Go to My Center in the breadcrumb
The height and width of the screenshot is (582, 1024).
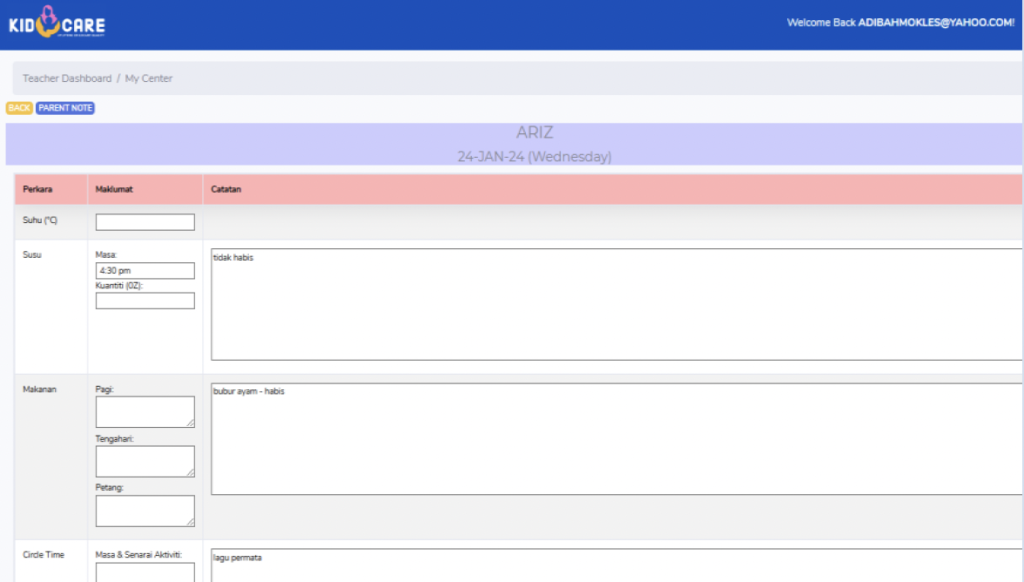click(149, 78)
